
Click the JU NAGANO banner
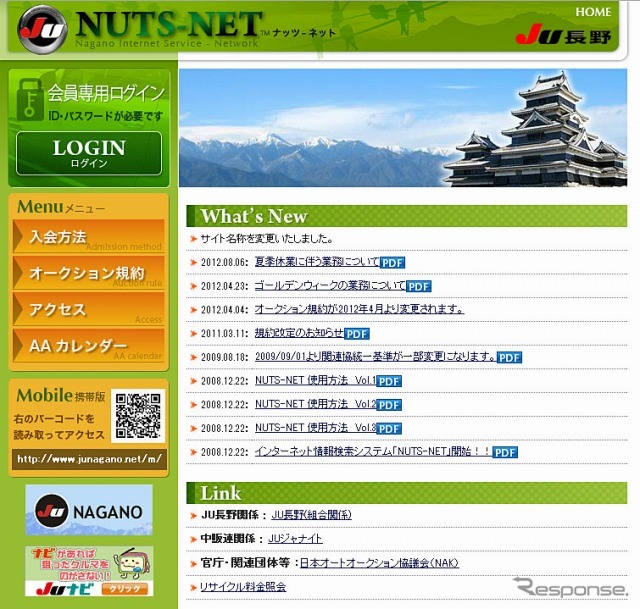89,510
